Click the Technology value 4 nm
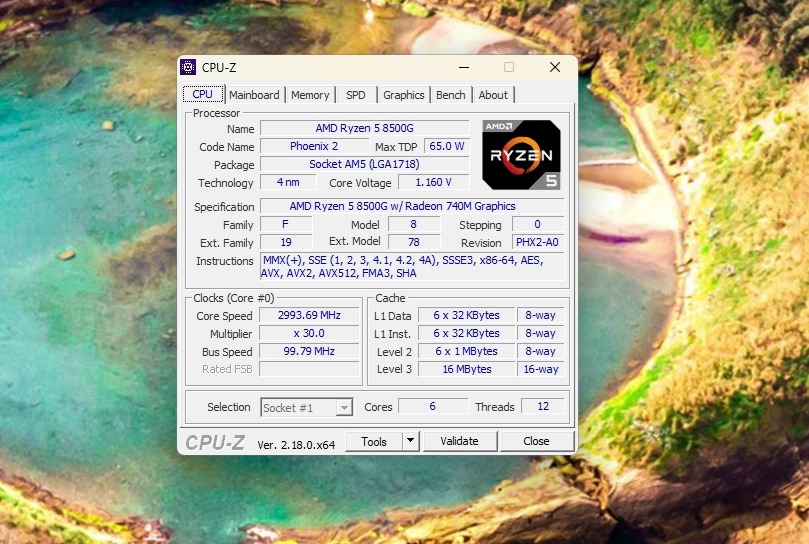The width and height of the screenshot is (809, 544). point(288,182)
